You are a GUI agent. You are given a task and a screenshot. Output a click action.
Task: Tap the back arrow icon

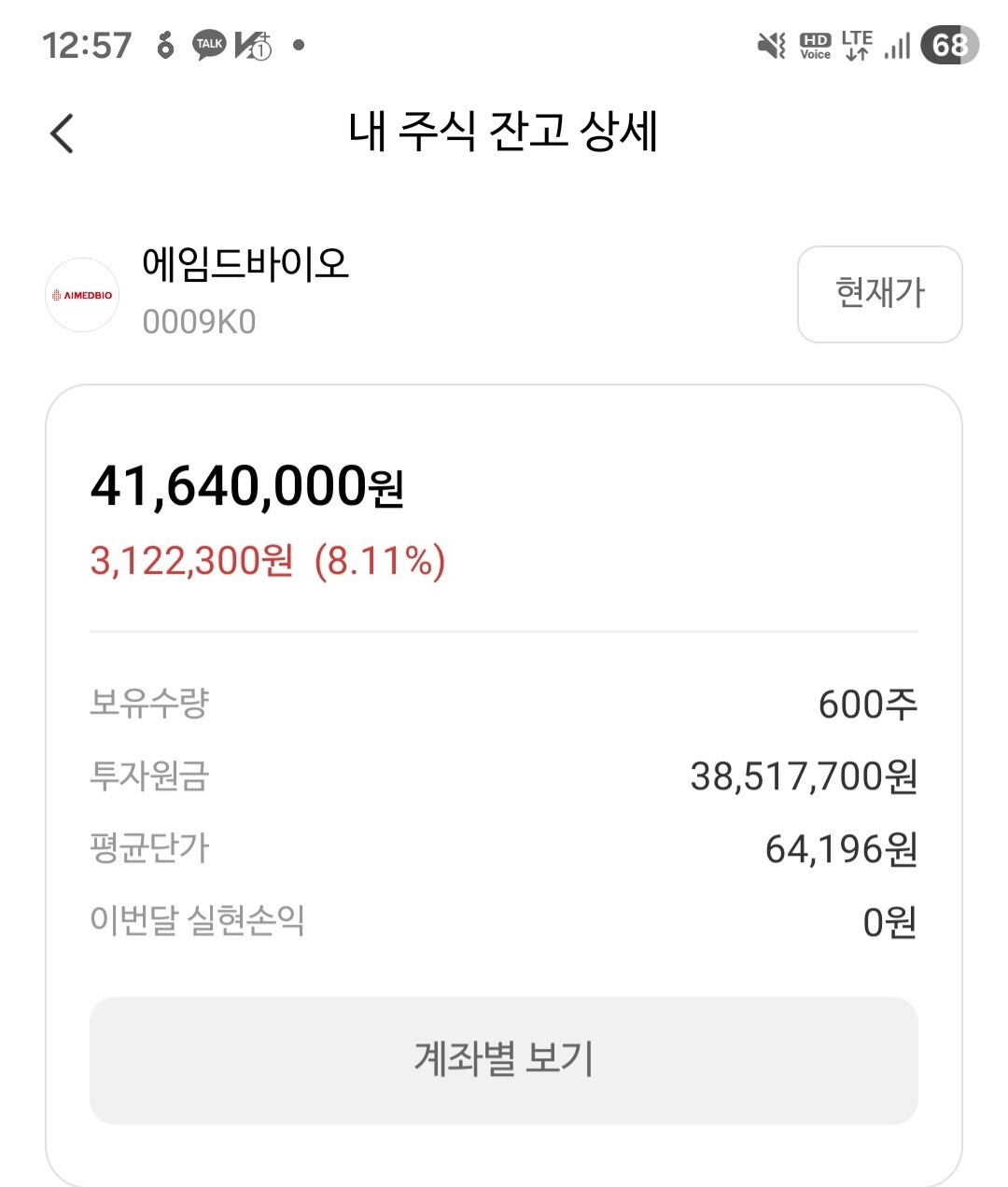(62, 133)
